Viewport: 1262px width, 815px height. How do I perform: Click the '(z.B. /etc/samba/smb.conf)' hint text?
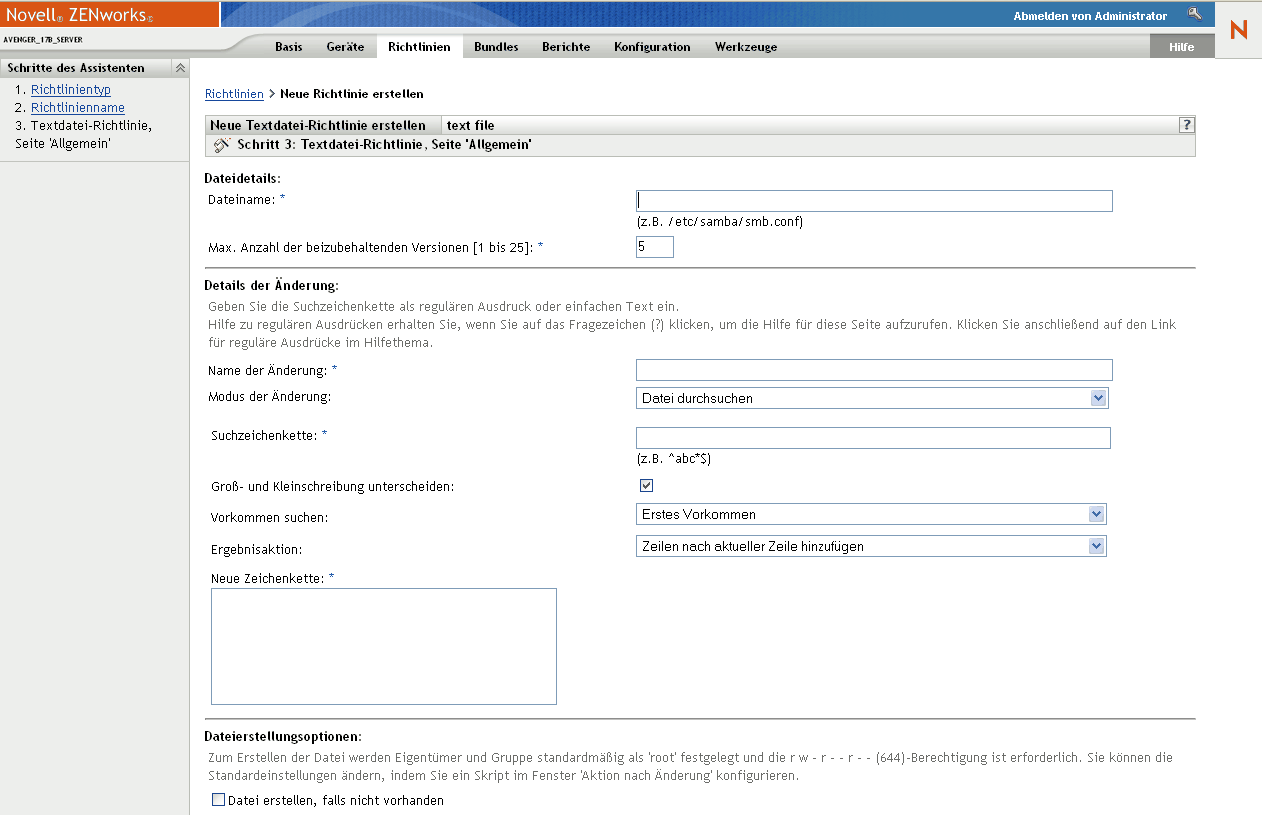pos(720,222)
